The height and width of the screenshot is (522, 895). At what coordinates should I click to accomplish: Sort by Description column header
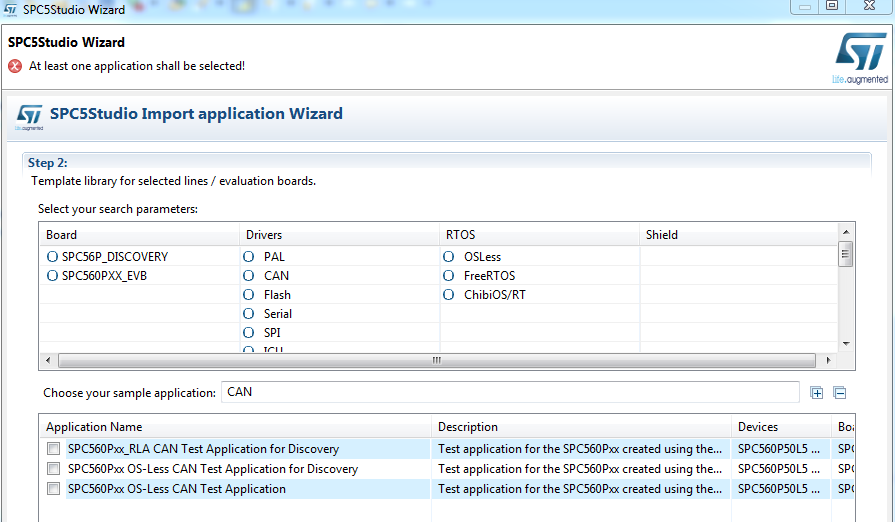tap(581, 427)
